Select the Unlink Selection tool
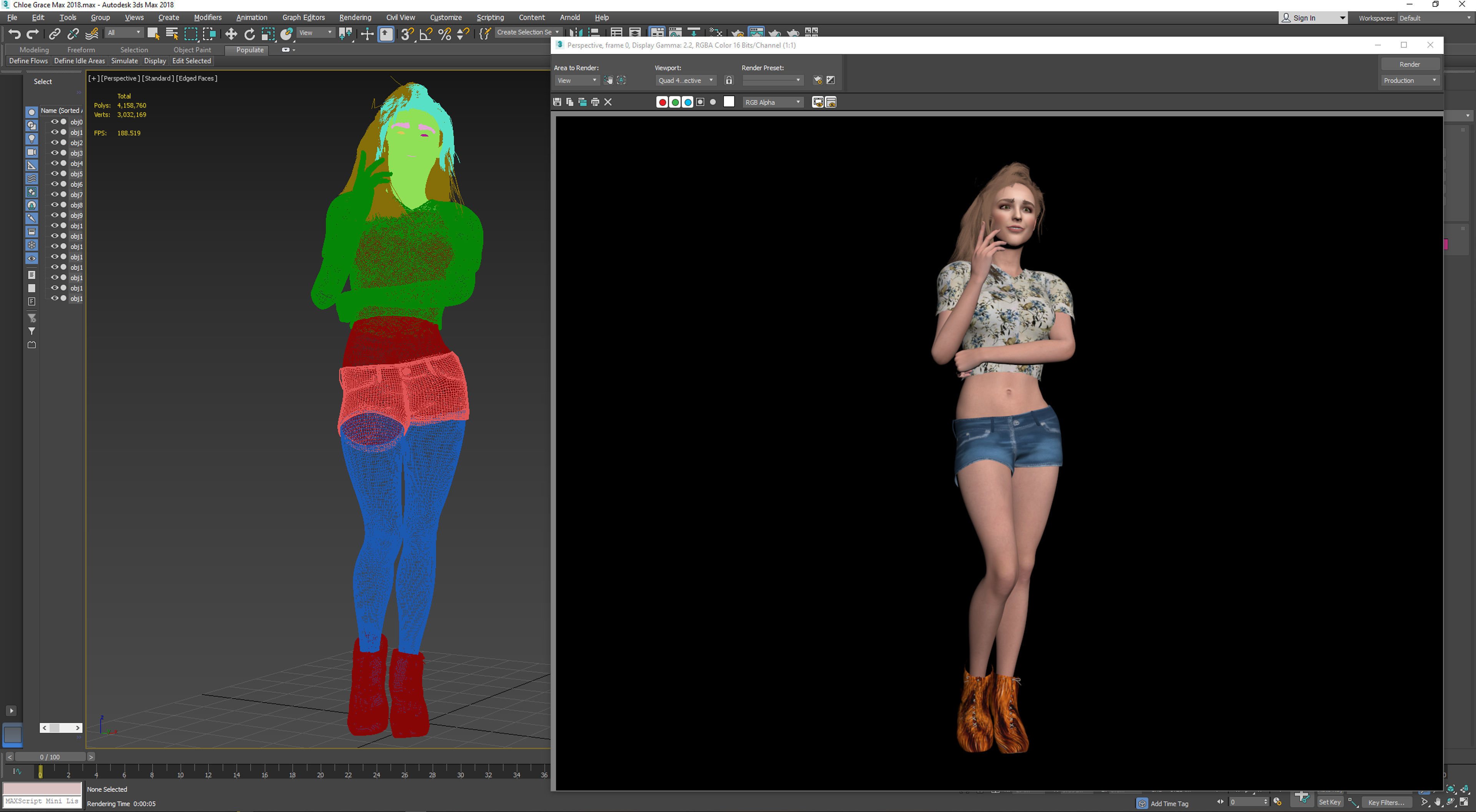1476x812 pixels. click(73, 34)
